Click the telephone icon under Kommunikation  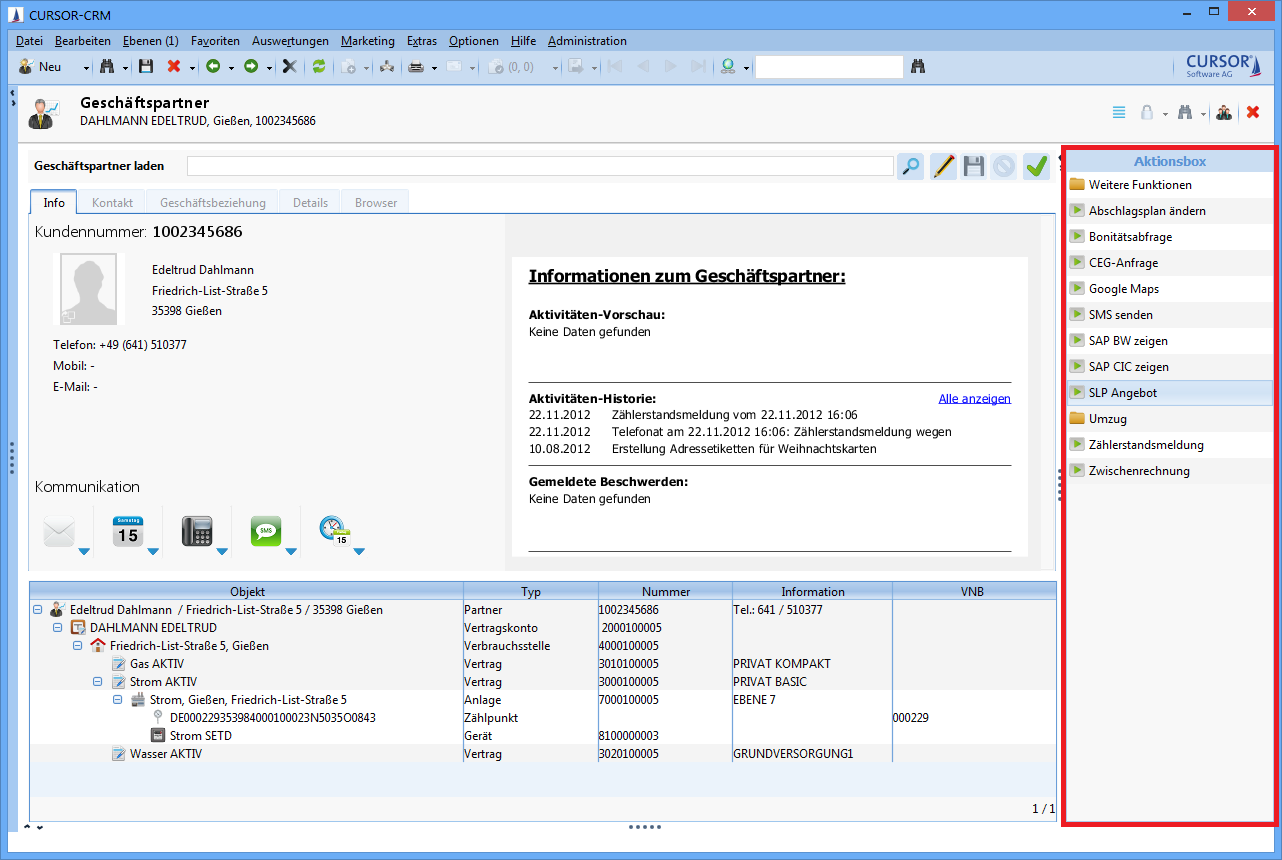(x=197, y=531)
